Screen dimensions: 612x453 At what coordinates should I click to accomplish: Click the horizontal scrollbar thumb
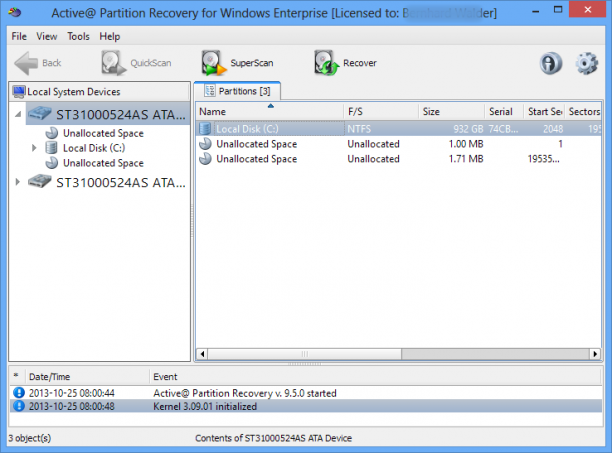point(305,354)
